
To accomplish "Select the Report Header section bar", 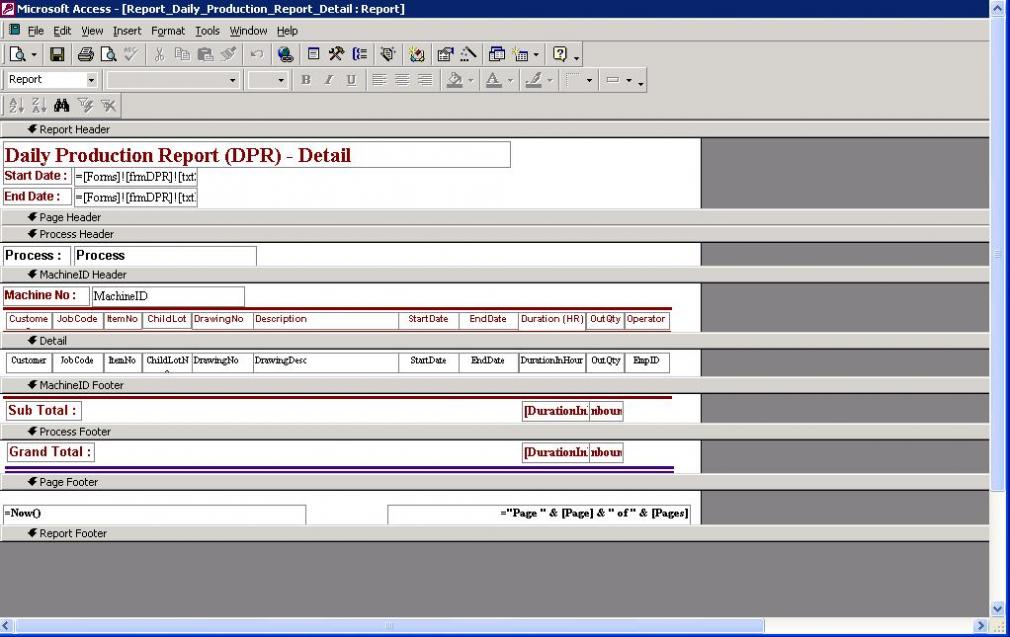I will [495, 129].
